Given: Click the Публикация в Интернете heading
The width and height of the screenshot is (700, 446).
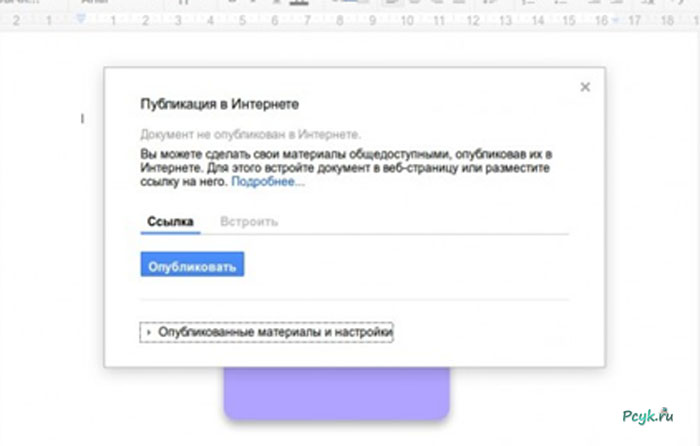Looking at the screenshot, I should (219, 104).
